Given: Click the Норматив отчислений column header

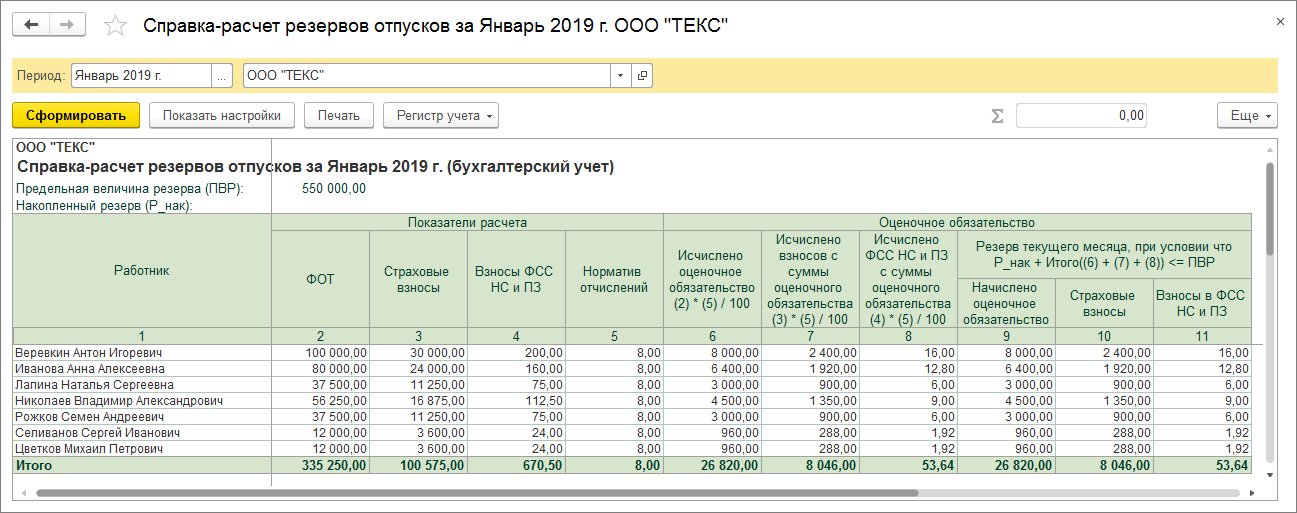Looking at the screenshot, I should pos(614,279).
